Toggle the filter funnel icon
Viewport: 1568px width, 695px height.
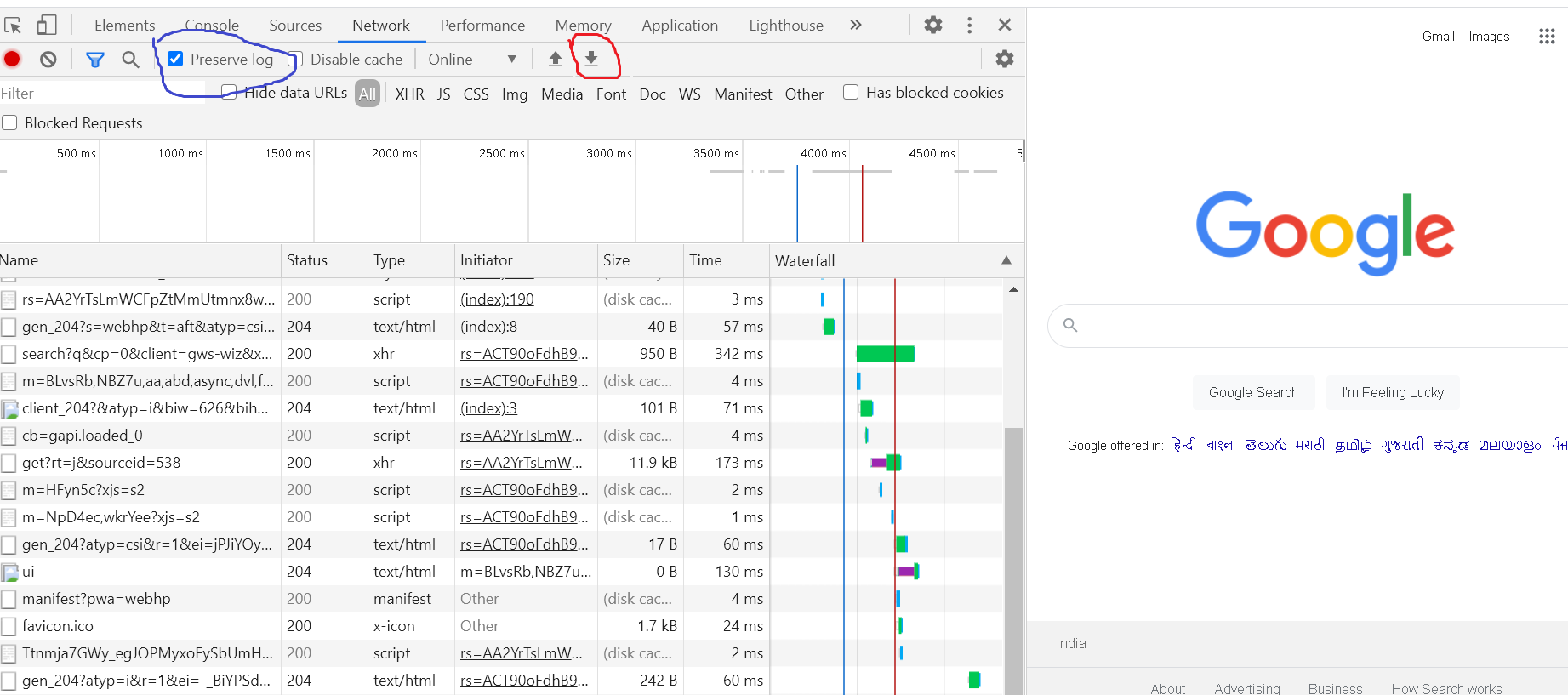click(x=95, y=59)
